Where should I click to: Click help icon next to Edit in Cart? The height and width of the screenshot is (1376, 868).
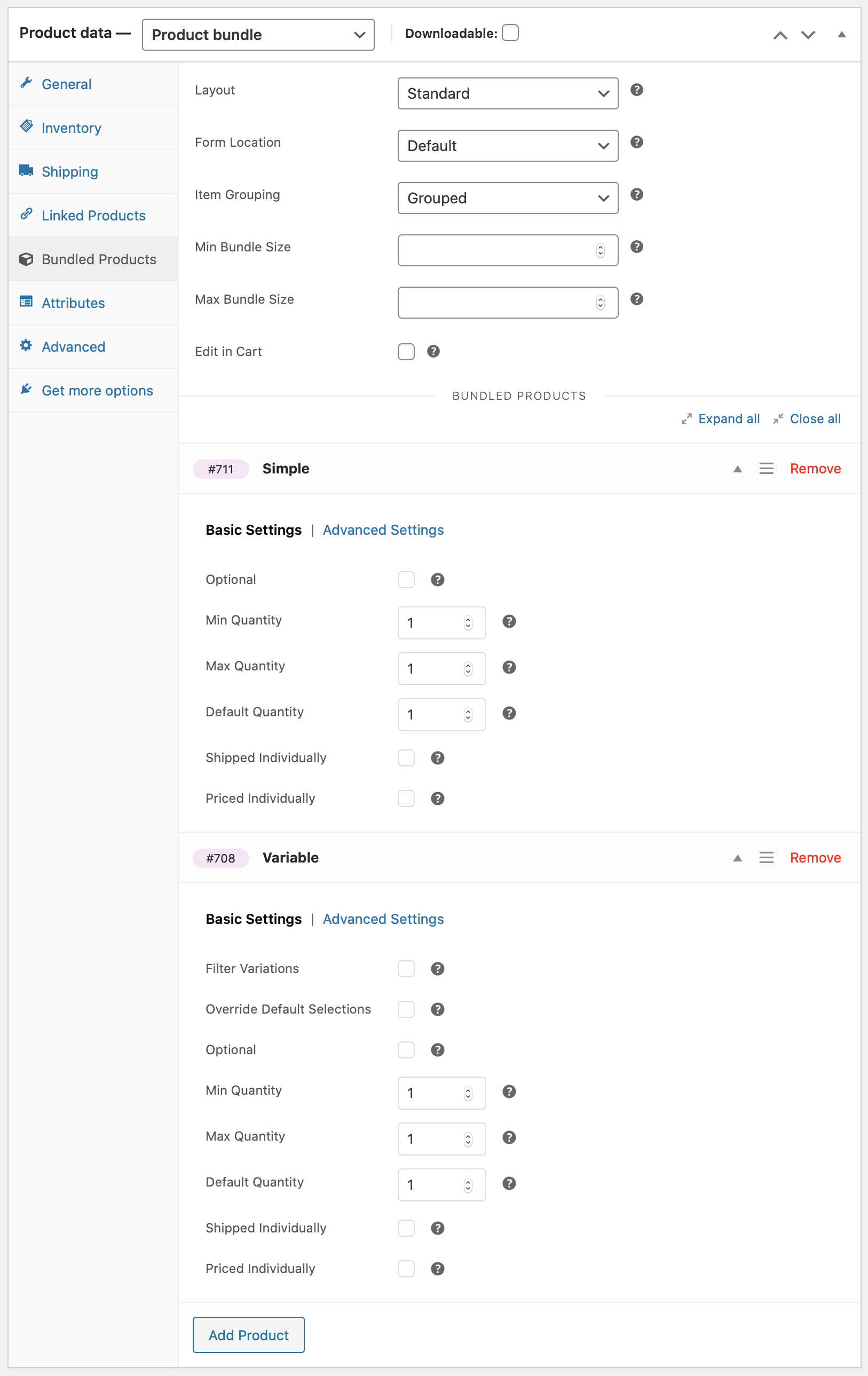pyautogui.click(x=433, y=351)
